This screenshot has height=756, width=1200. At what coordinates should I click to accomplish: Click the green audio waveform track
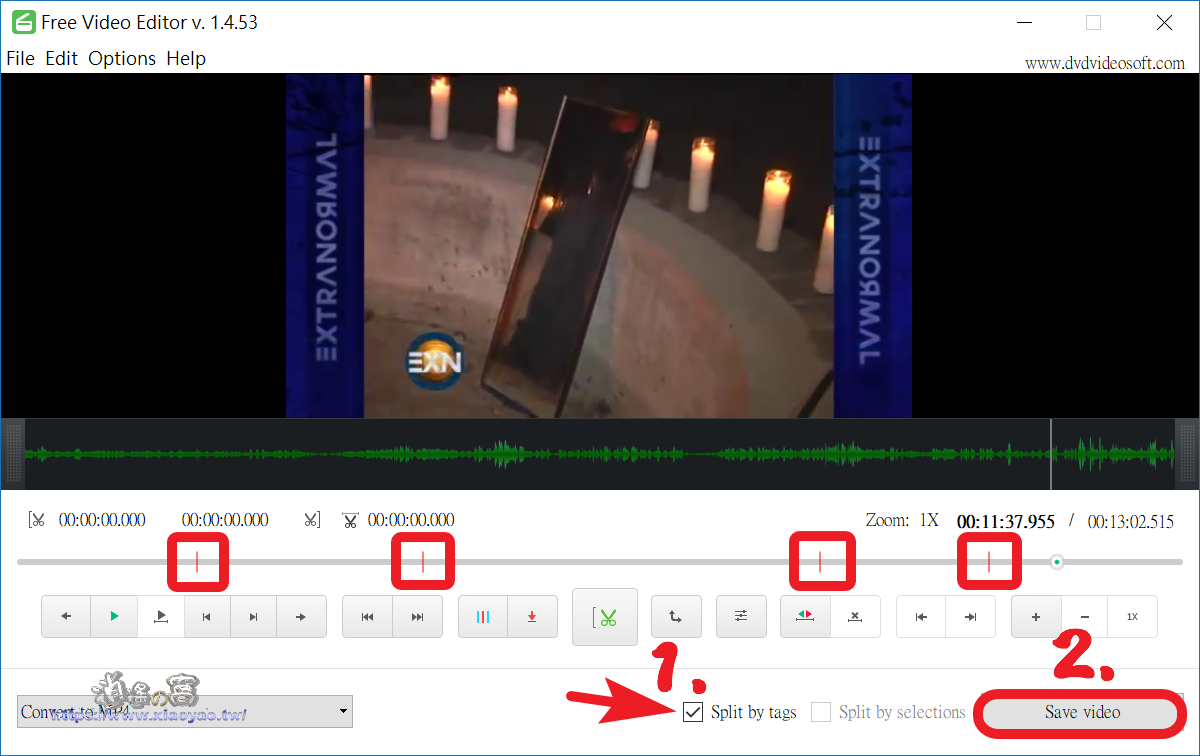pyautogui.click(x=599, y=454)
